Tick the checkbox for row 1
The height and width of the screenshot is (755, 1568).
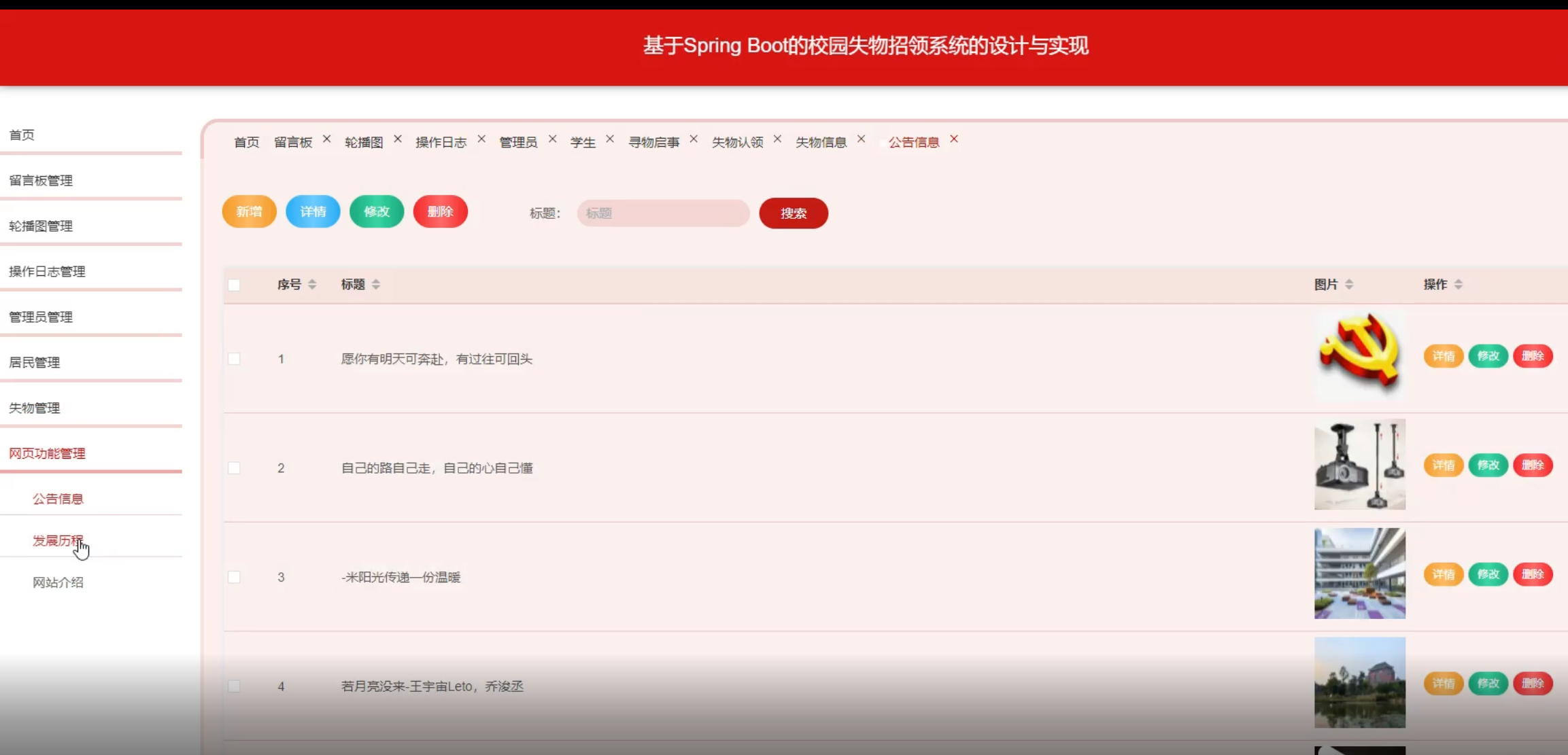coord(234,359)
